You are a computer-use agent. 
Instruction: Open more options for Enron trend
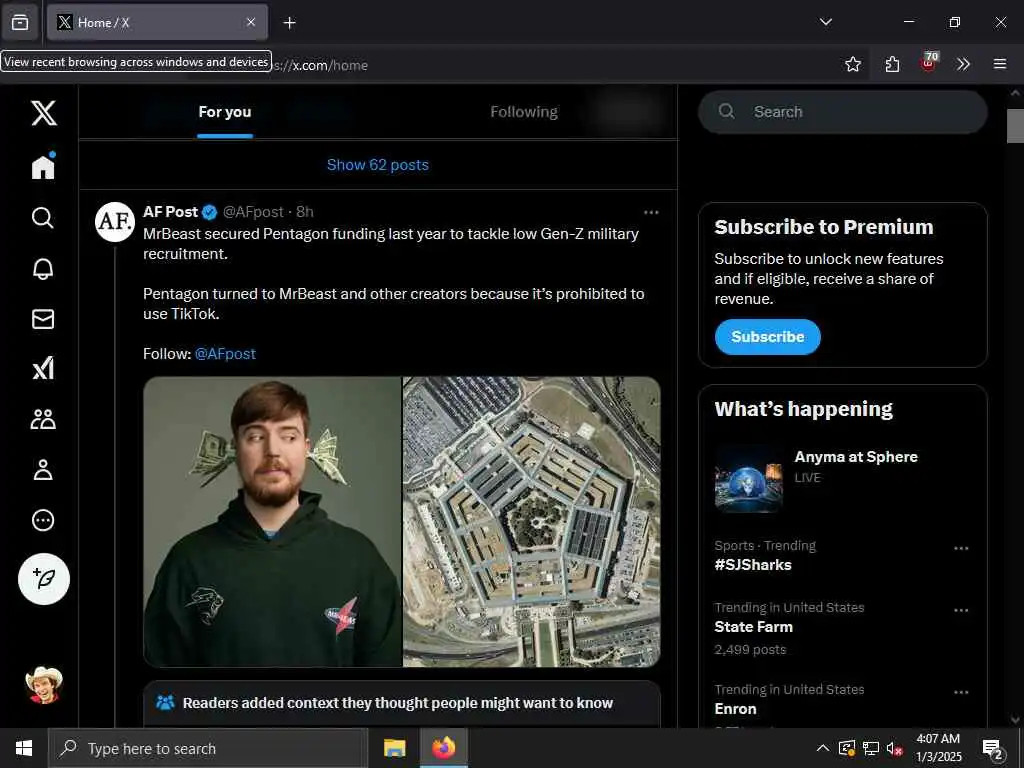(x=961, y=692)
